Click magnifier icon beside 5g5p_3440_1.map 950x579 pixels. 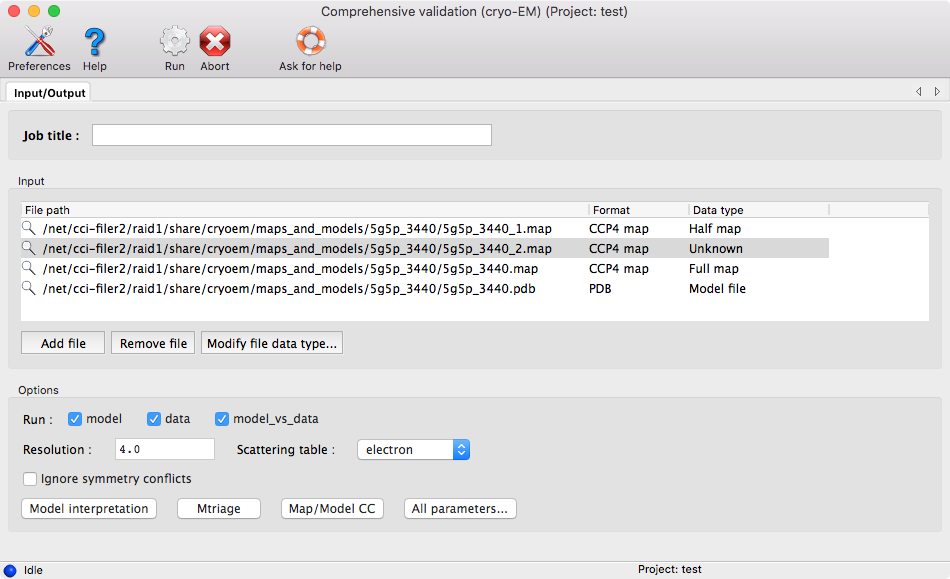[29, 229]
